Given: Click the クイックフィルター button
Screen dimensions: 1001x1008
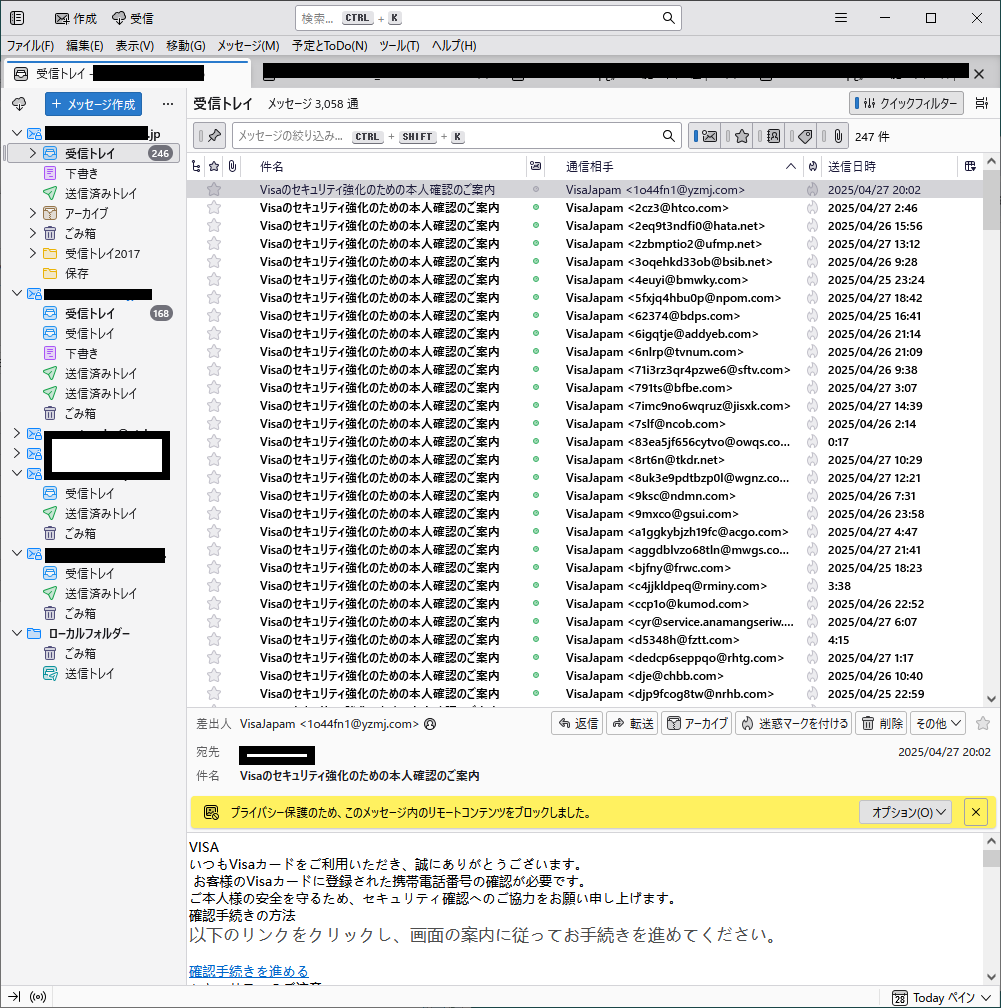Looking at the screenshot, I should point(906,104).
